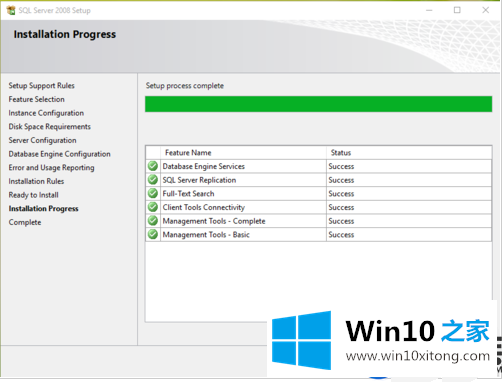
Task: Select the Feature Selection step
Action: pyautogui.click(x=37, y=99)
